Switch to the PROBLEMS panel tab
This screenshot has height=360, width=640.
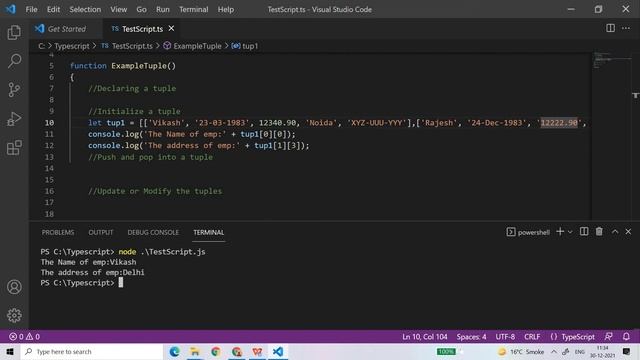click(58, 232)
